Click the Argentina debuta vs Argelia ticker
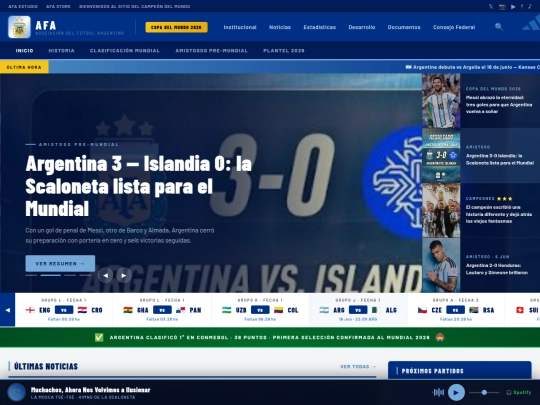 472,67
